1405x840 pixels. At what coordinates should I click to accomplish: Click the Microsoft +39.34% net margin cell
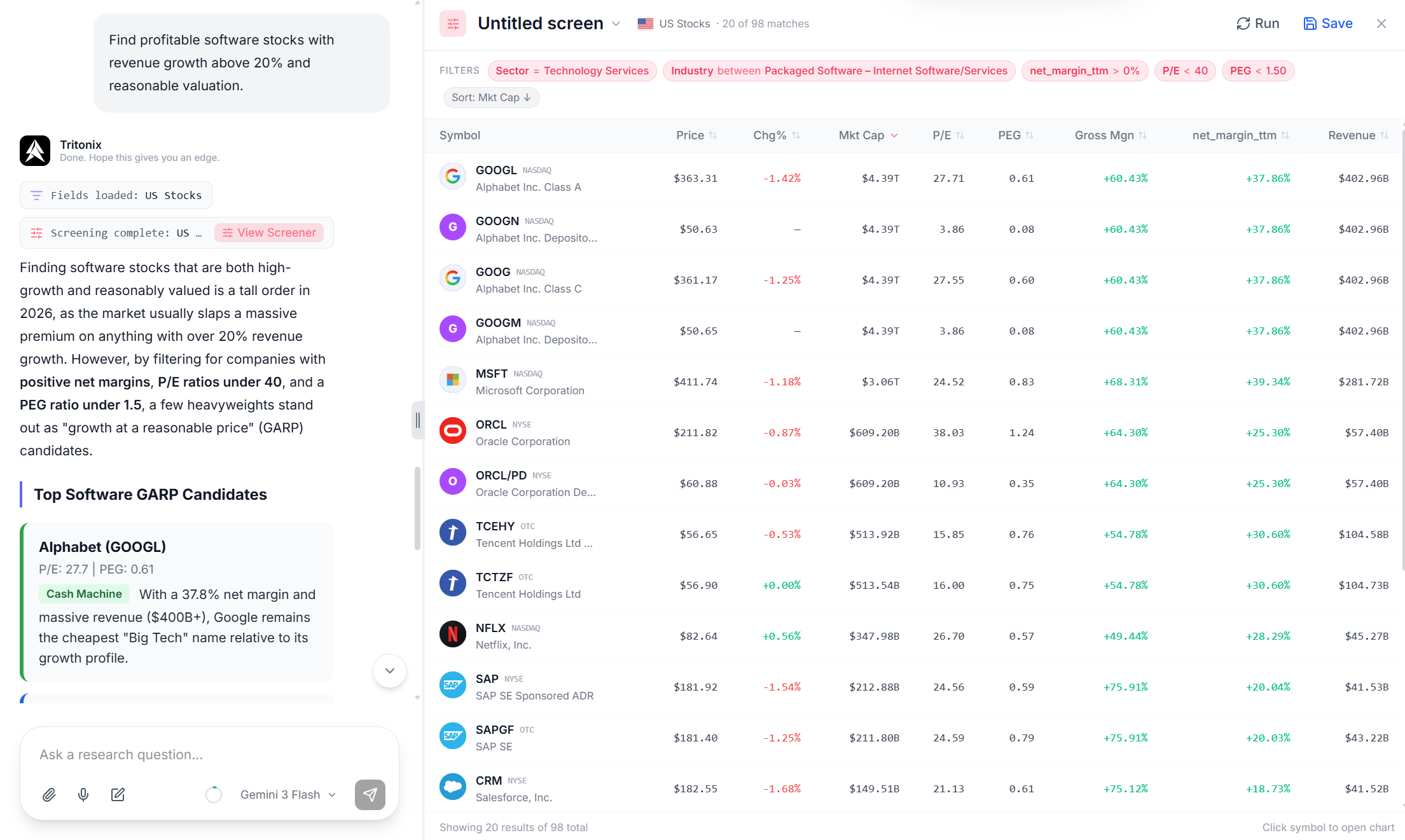(x=1268, y=382)
